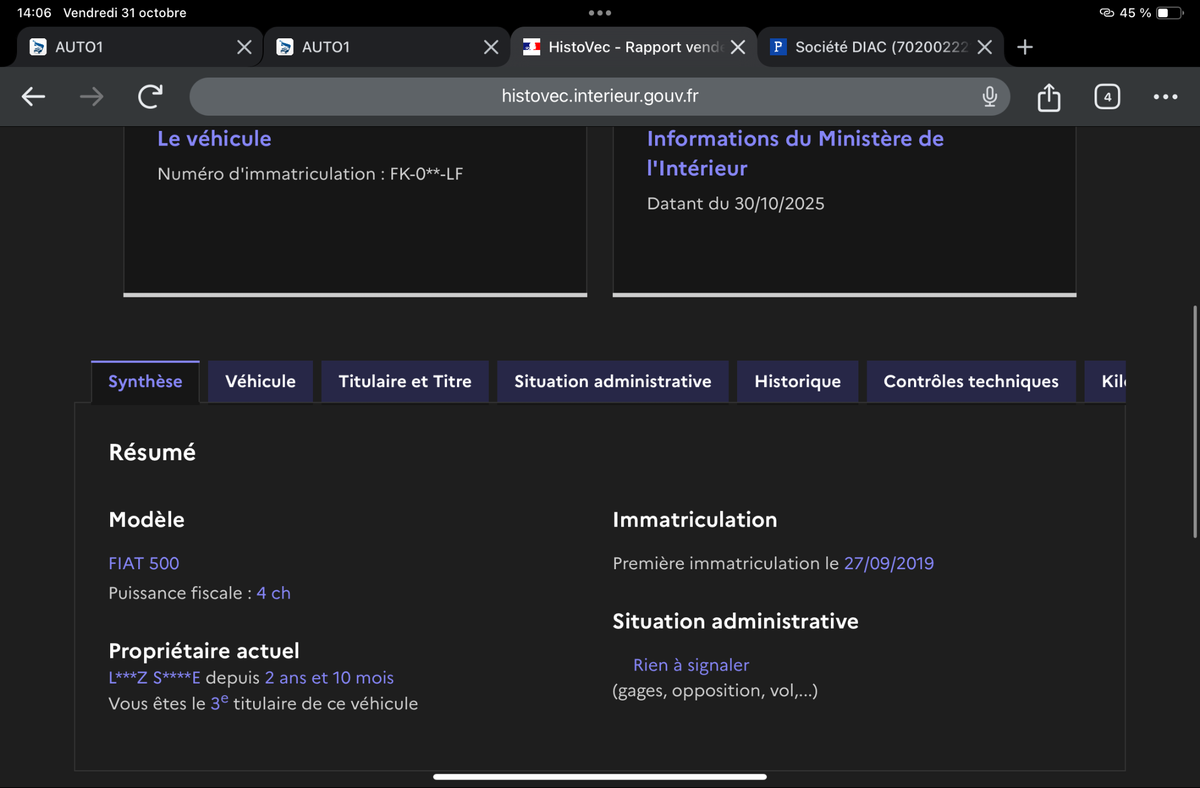Tap the forward navigation arrow
This screenshot has width=1200, height=788.
coord(91,97)
